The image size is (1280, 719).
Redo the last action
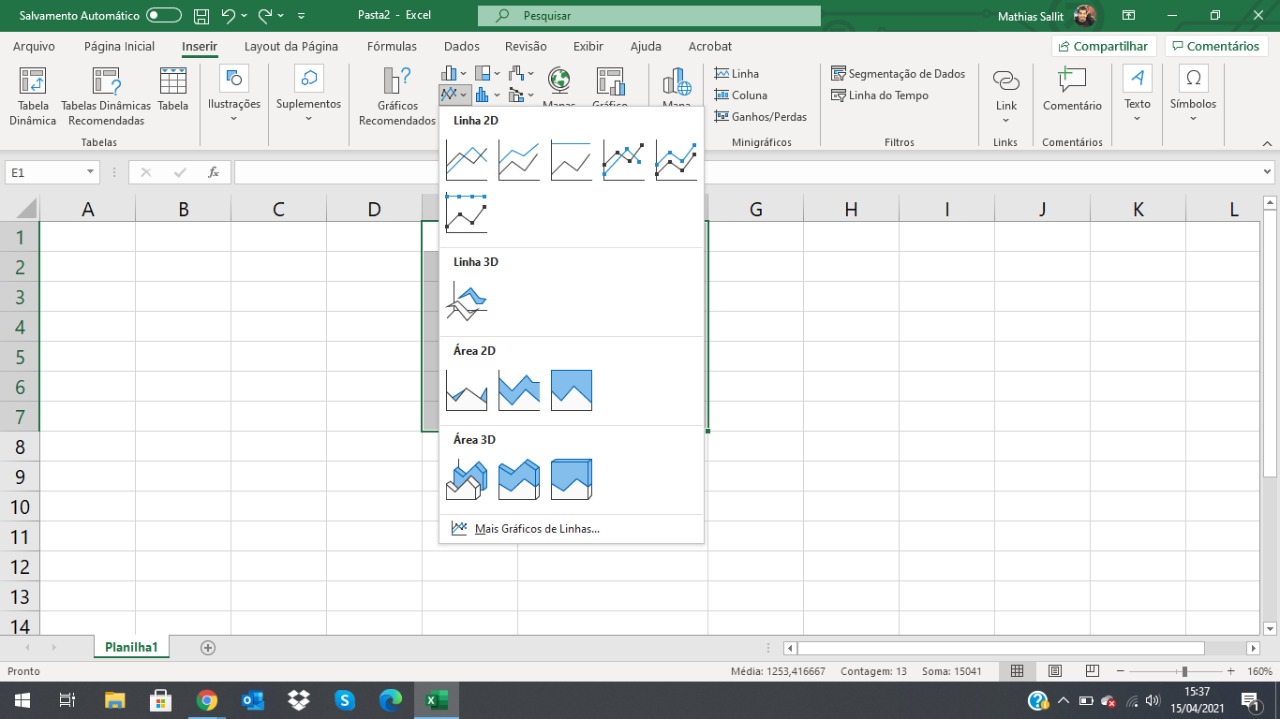tap(265, 16)
